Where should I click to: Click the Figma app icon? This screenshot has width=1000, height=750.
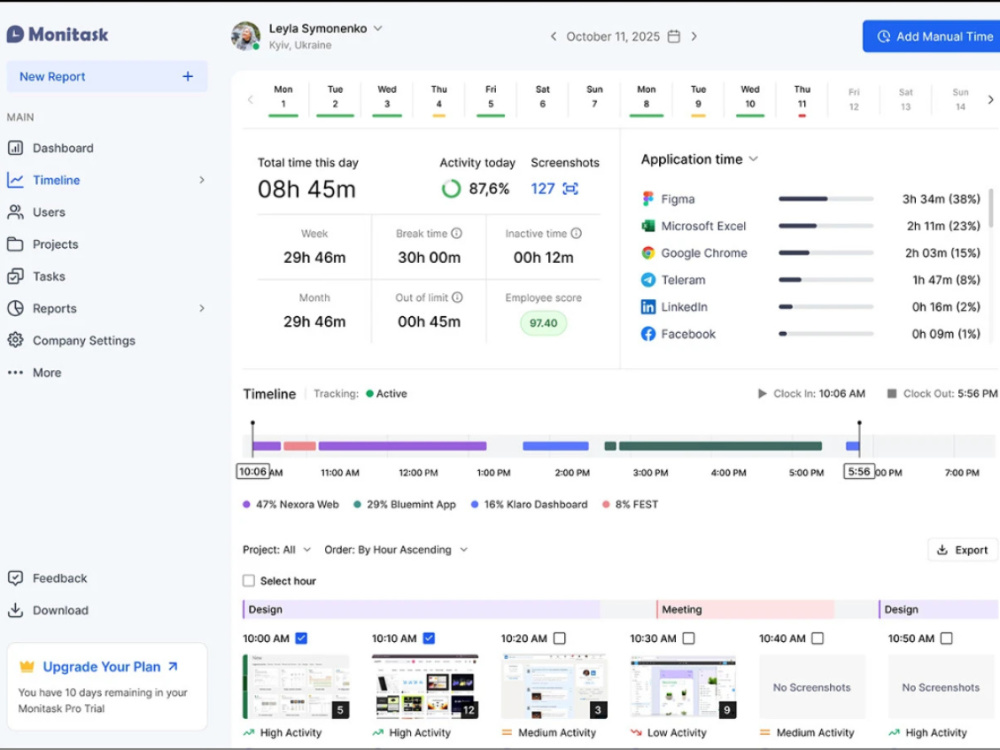point(648,199)
